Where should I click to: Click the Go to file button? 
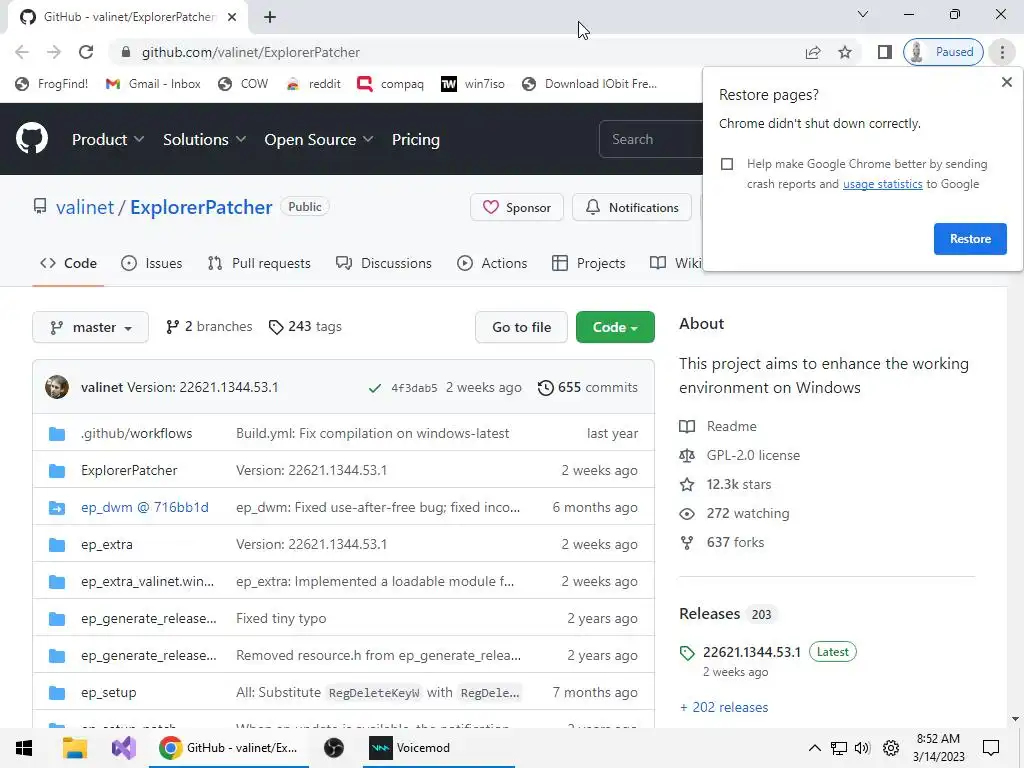(x=521, y=327)
